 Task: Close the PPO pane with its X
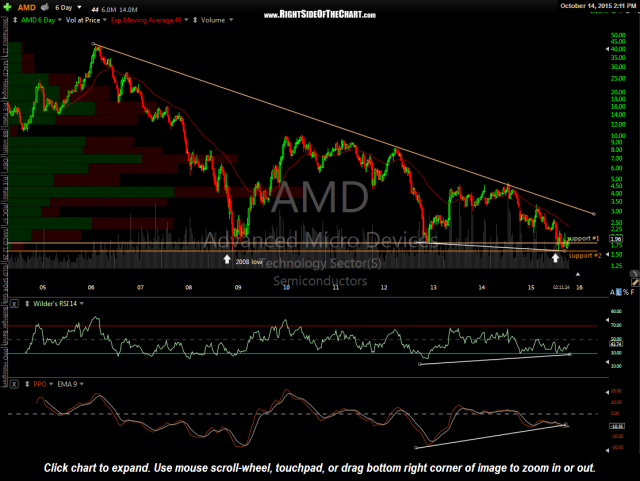coord(14,384)
